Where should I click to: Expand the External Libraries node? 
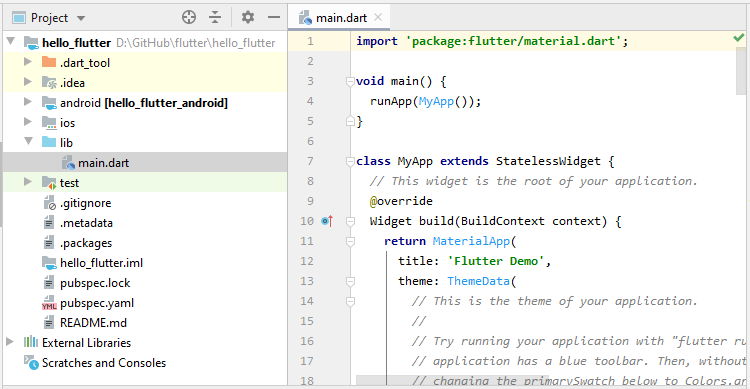click(10, 342)
